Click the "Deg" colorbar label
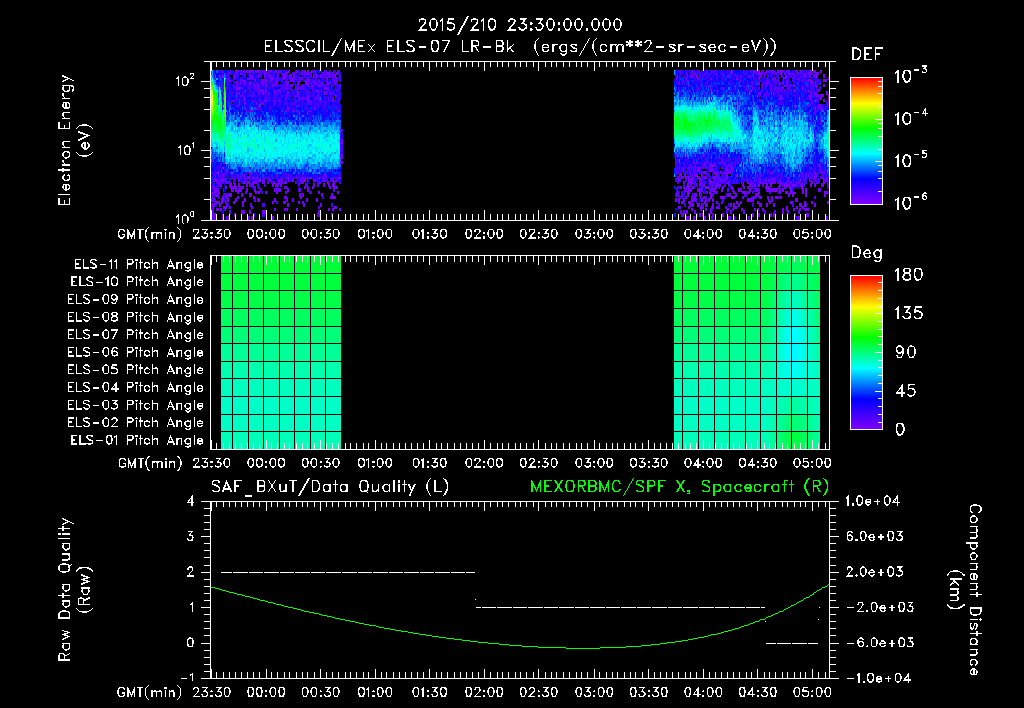 tap(867, 253)
